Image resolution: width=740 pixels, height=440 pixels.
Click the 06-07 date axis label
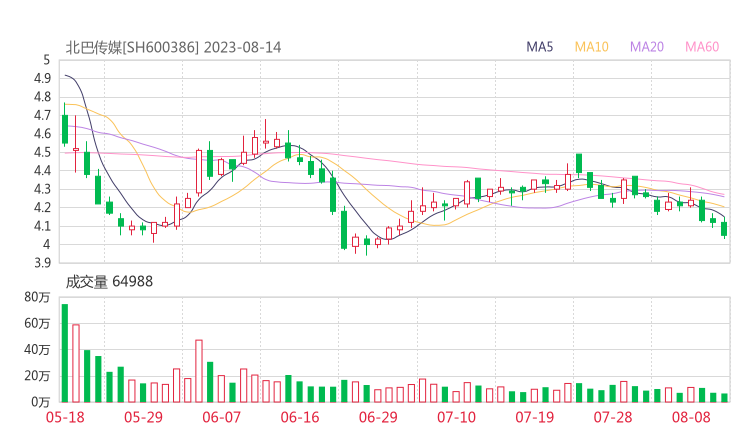click(x=221, y=417)
